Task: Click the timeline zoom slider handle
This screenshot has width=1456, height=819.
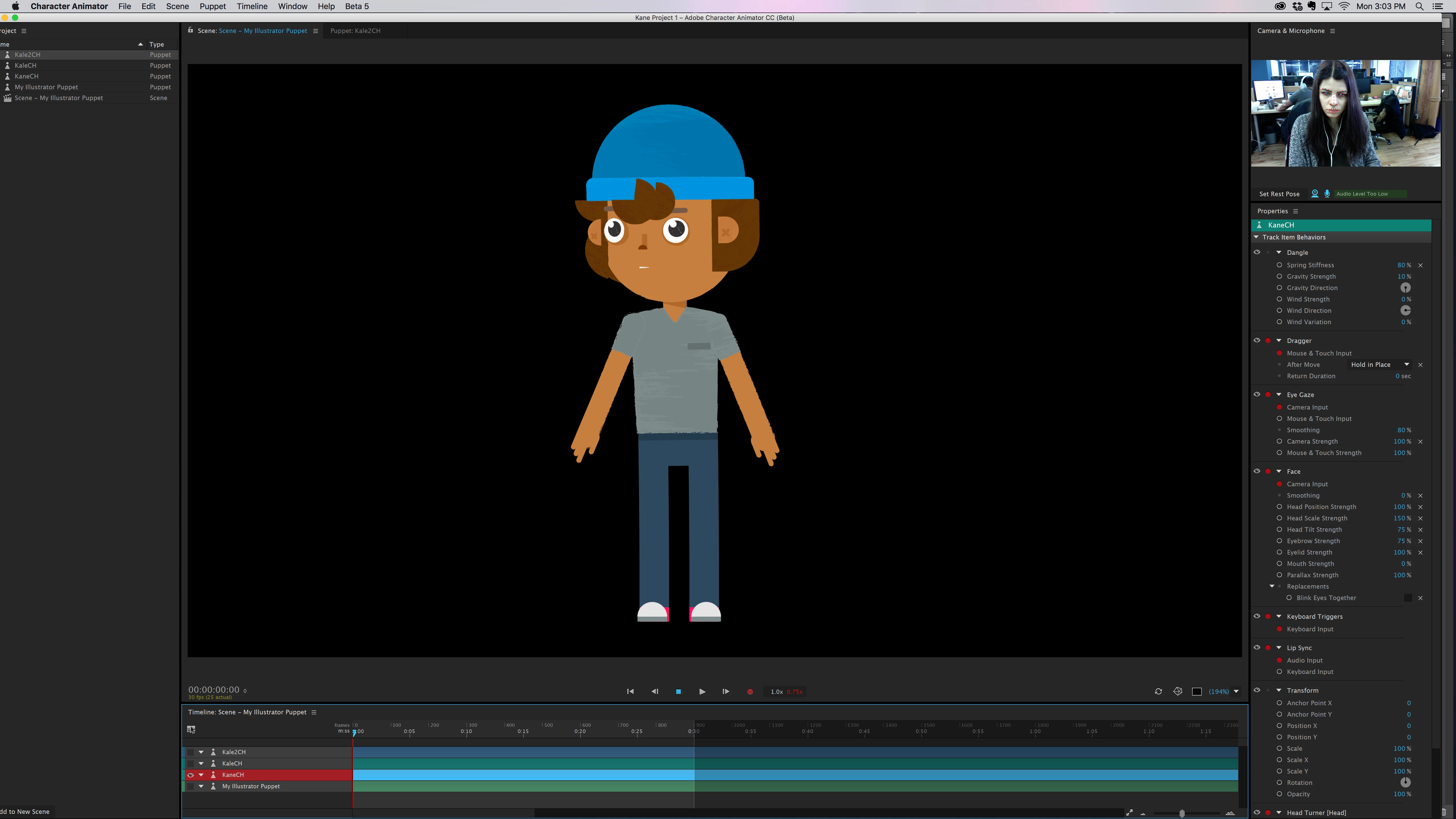Action: point(1182,813)
